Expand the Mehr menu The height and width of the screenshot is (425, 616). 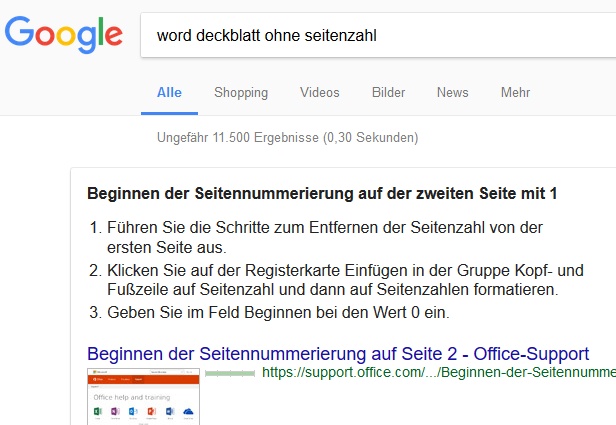point(515,92)
